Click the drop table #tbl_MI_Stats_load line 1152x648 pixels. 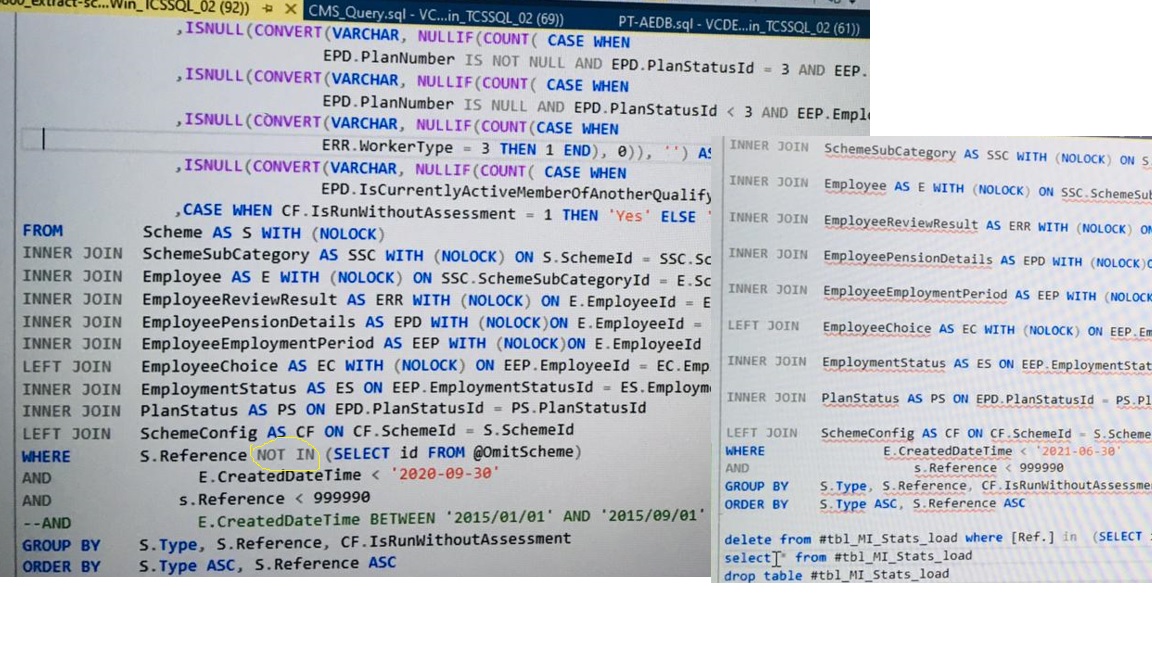pos(800,576)
